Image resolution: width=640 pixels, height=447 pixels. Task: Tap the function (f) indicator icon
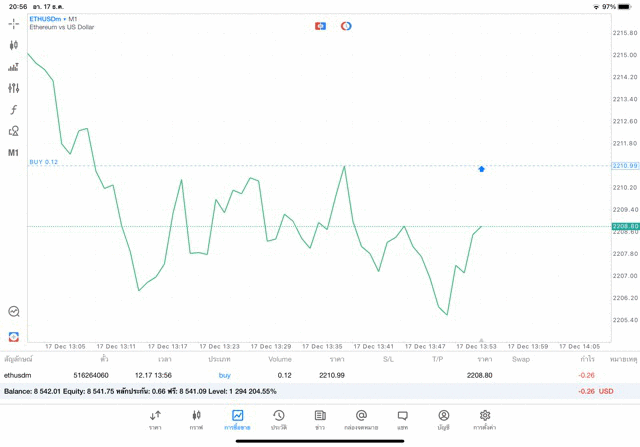(x=13, y=110)
